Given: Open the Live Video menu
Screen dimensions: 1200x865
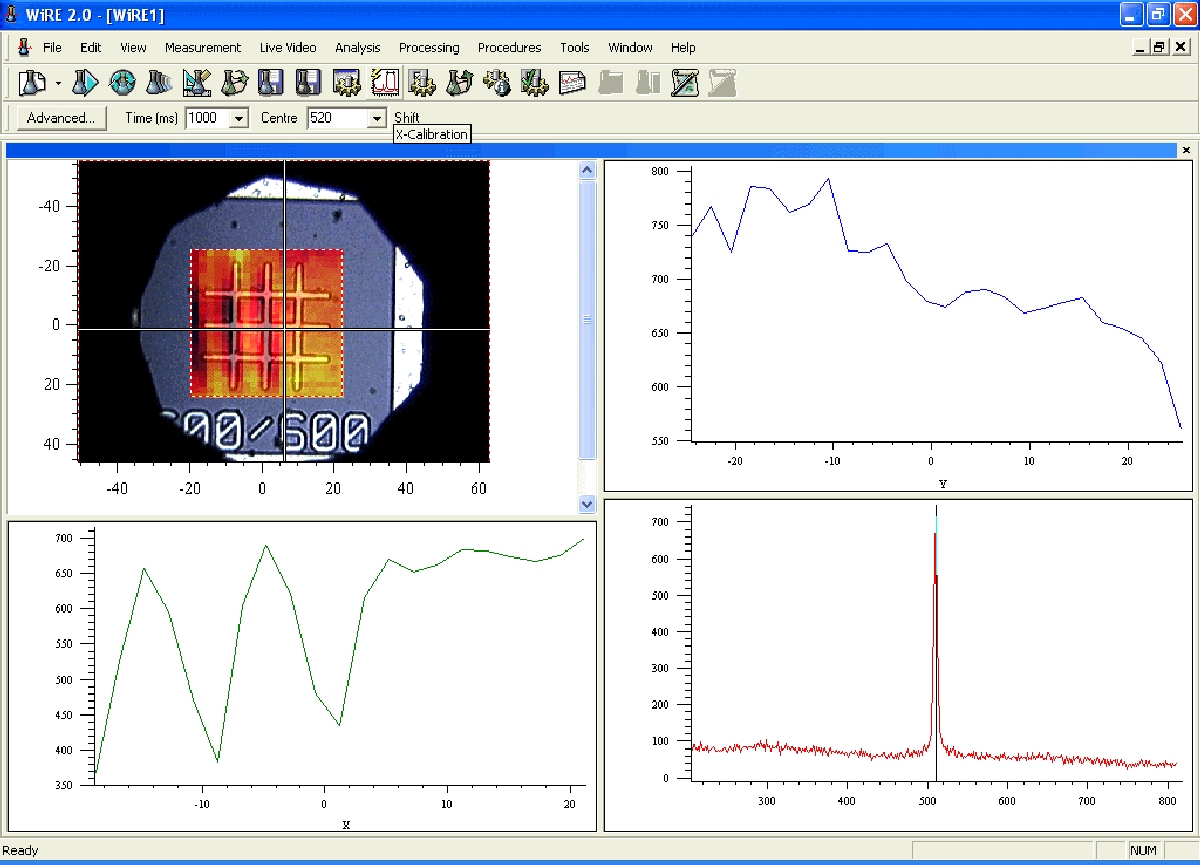Looking at the screenshot, I should (288, 47).
